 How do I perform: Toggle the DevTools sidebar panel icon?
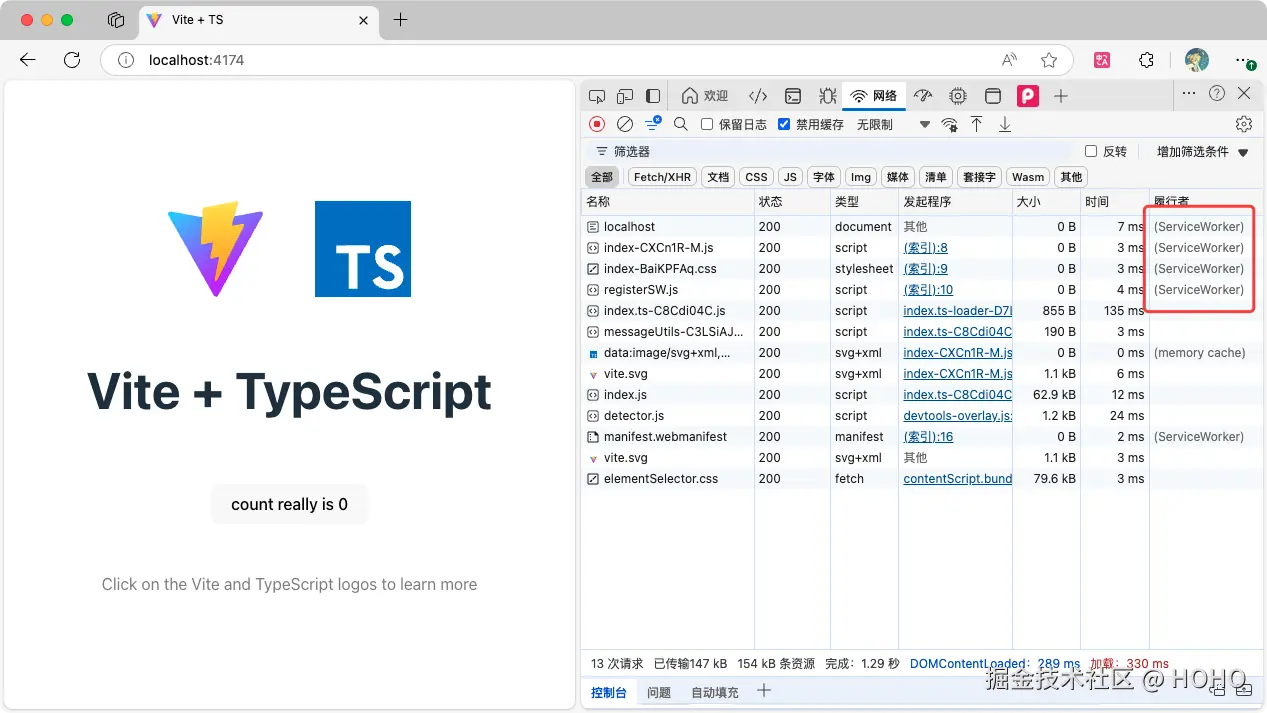point(653,96)
